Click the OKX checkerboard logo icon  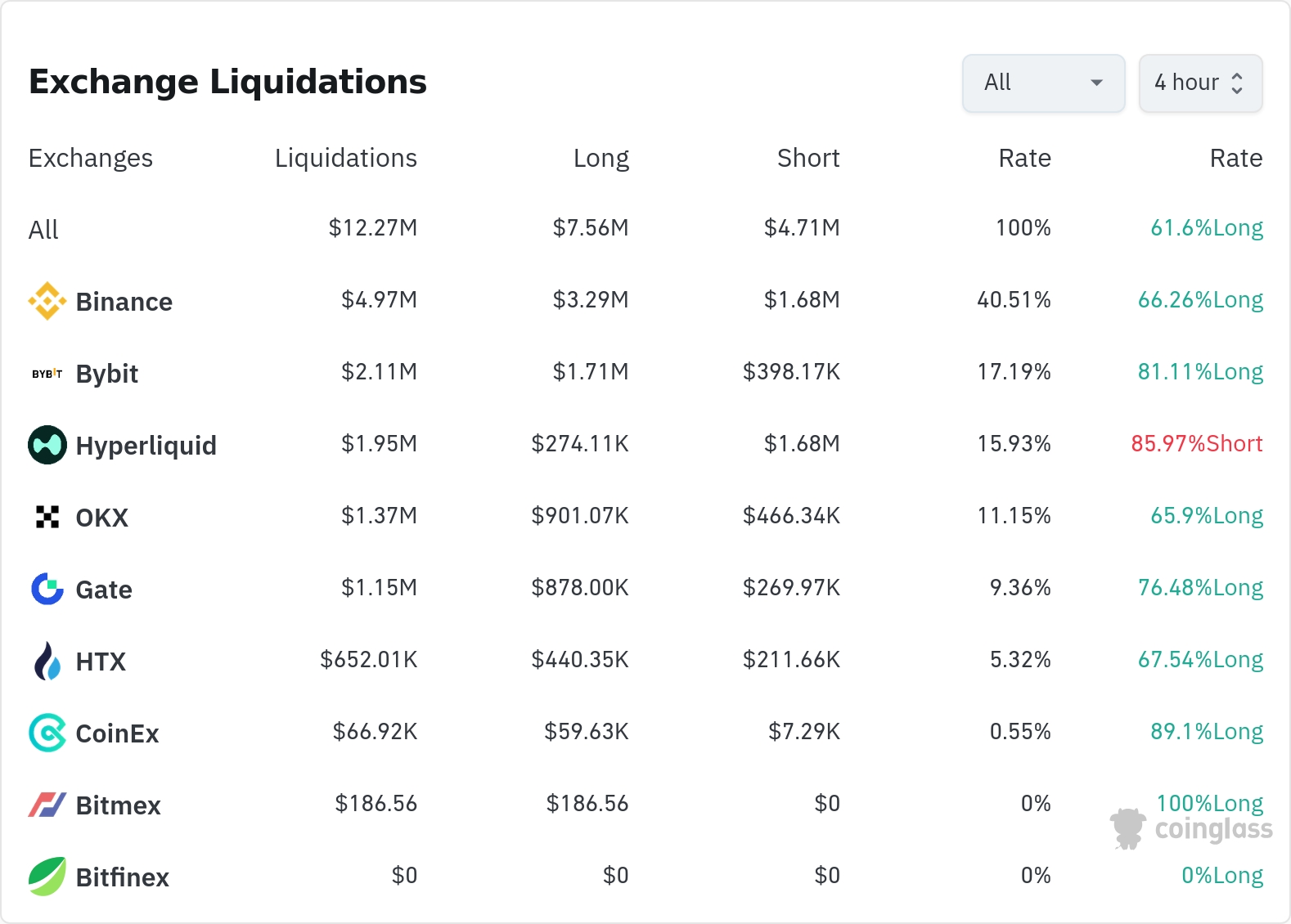47,517
